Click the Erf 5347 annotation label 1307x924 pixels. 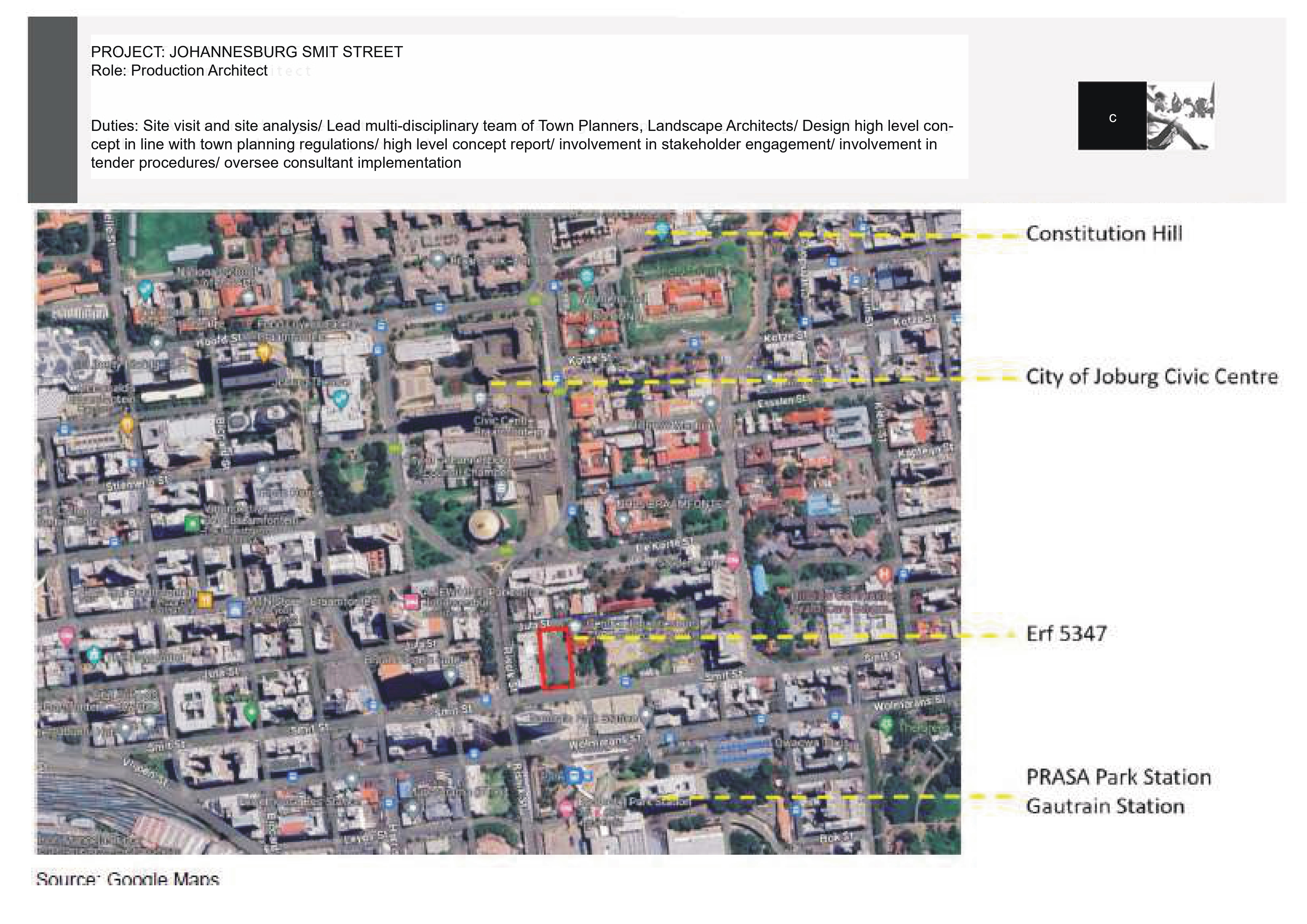[x=1066, y=634]
